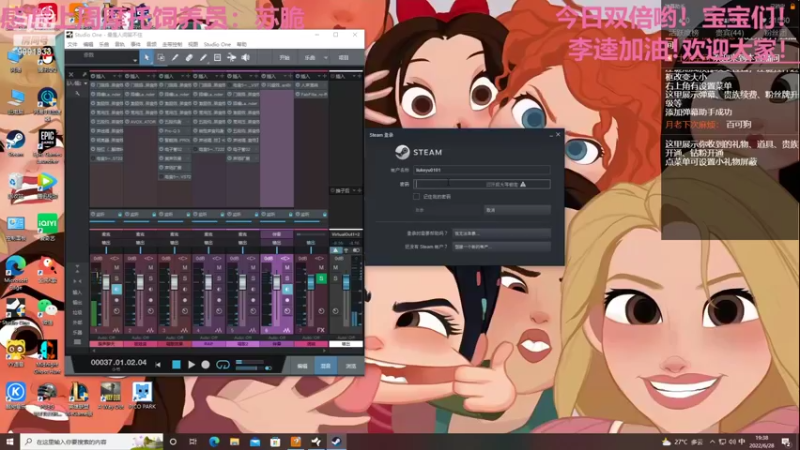Open iQIYI desktop icon

click(x=47, y=227)
